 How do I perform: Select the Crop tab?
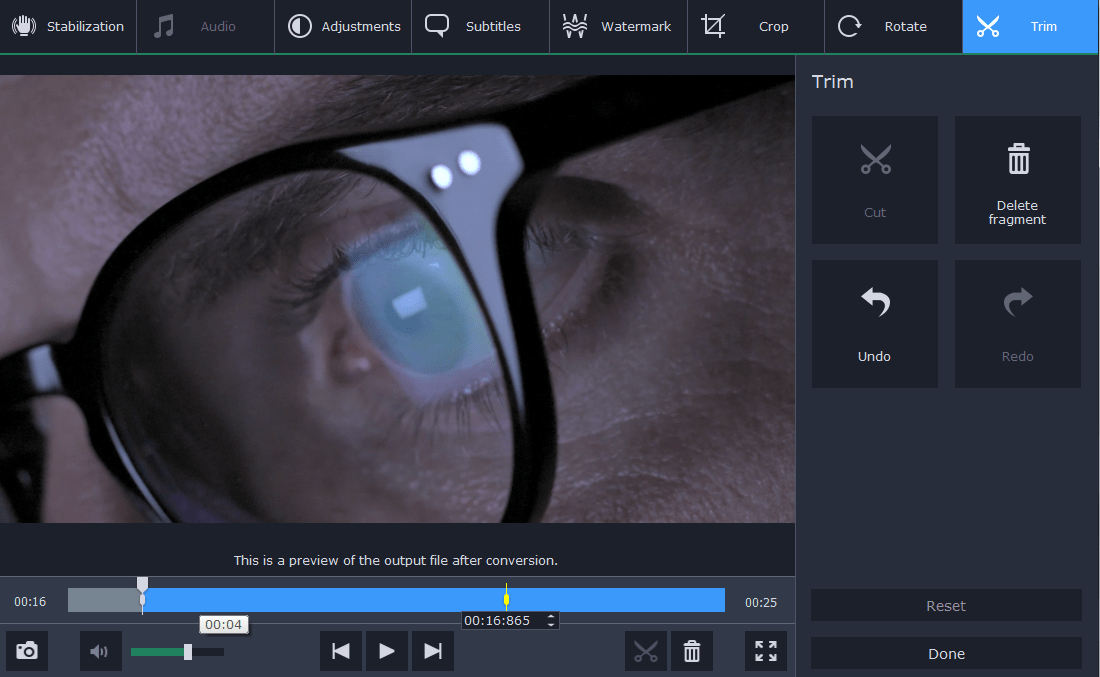pyautogui.click(x=755, y=26)
